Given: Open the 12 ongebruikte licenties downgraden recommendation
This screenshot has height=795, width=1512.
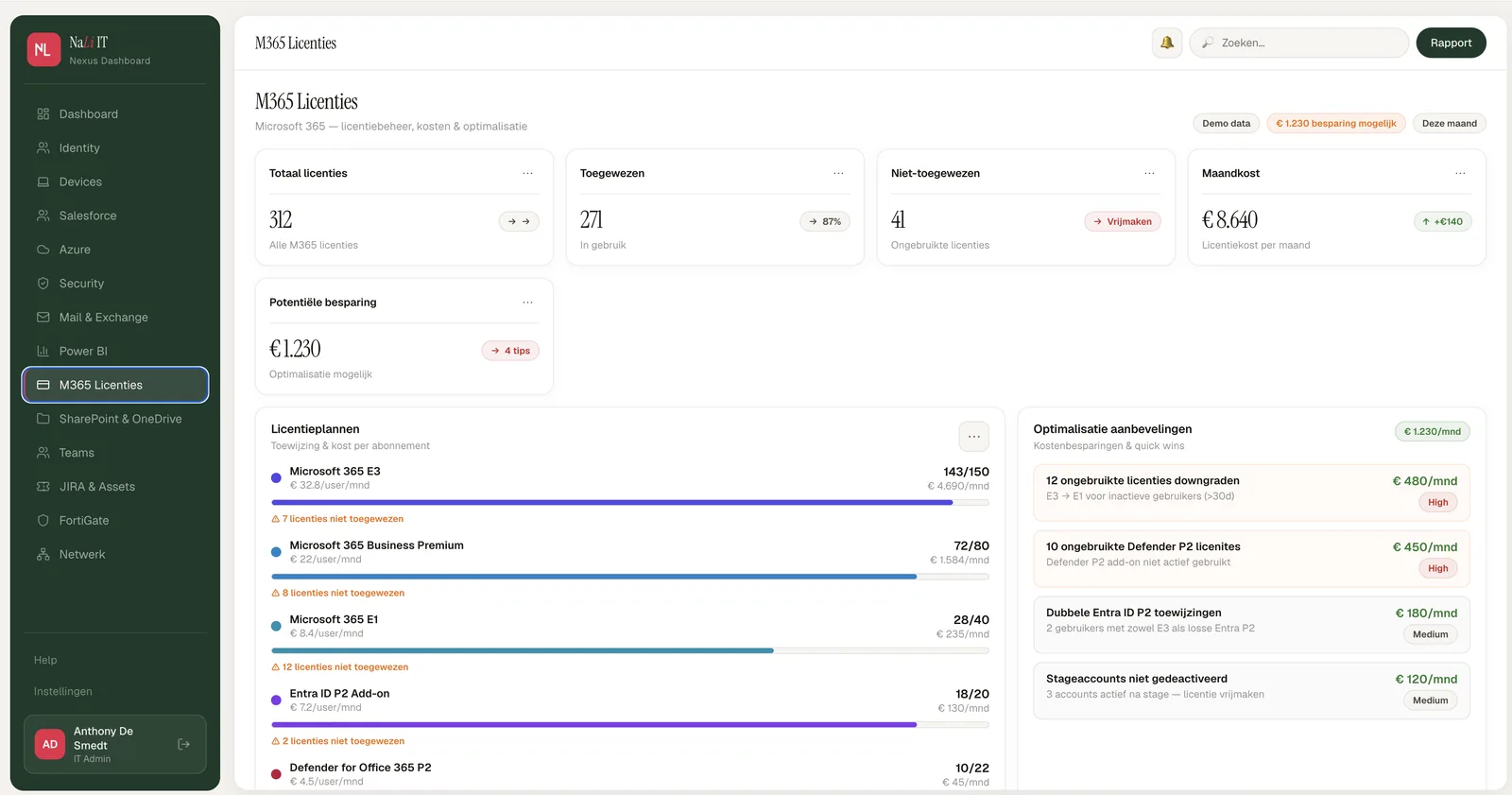Looking at the screenshot, I should (1251, 493).
